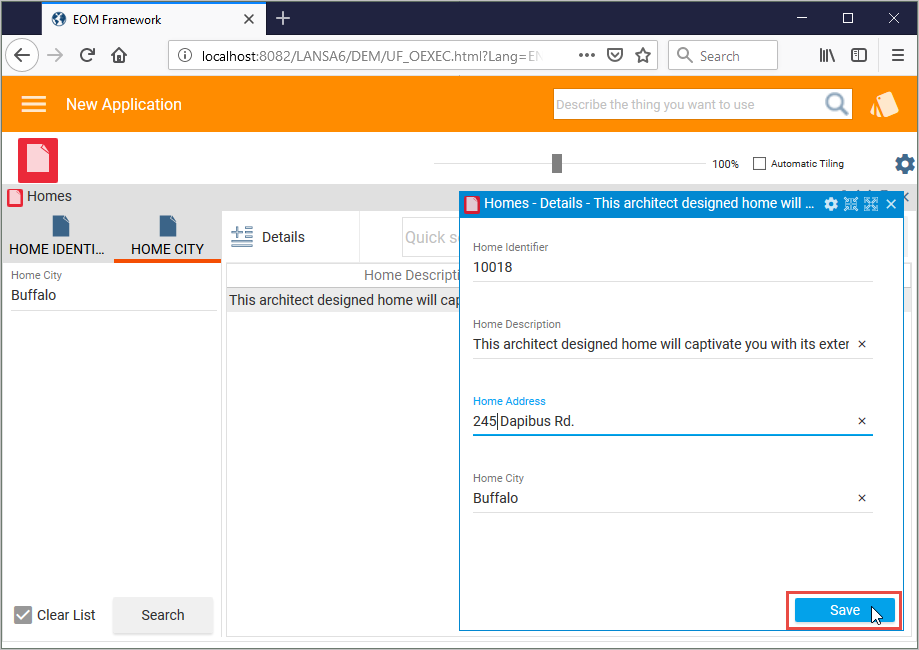Clear the Home City field in details
Image resolution: width=919 pixels, height=650 pixels.
coord(862,498)
